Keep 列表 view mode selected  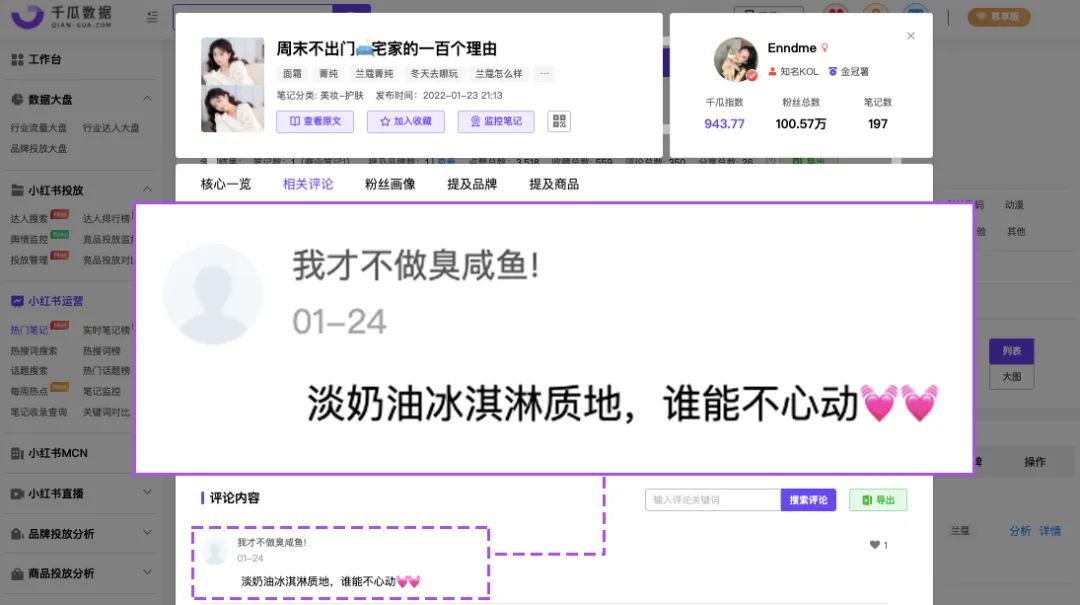1012,351
